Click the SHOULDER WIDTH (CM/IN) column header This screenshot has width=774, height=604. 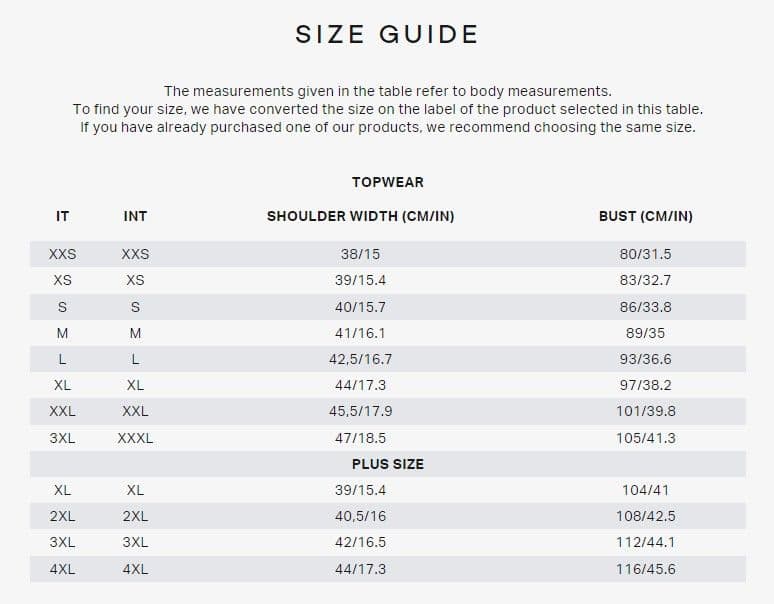tap(360, 216)
